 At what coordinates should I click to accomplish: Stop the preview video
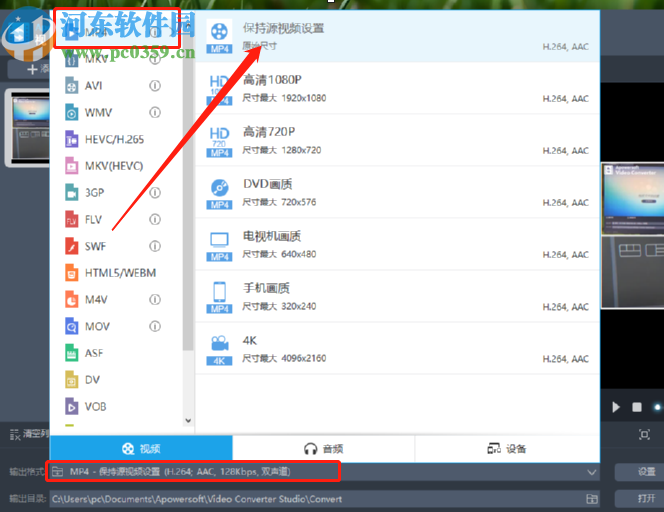tap(636, 407)
